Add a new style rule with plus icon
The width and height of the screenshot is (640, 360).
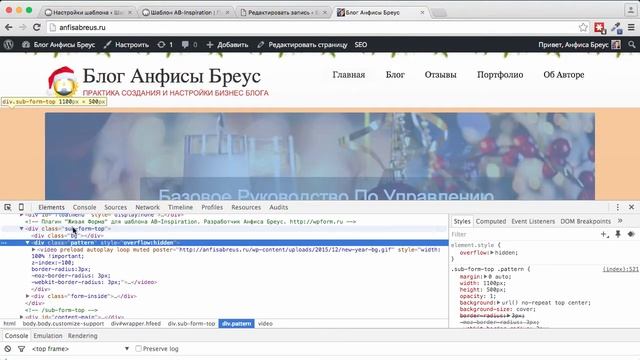point(604,234)
